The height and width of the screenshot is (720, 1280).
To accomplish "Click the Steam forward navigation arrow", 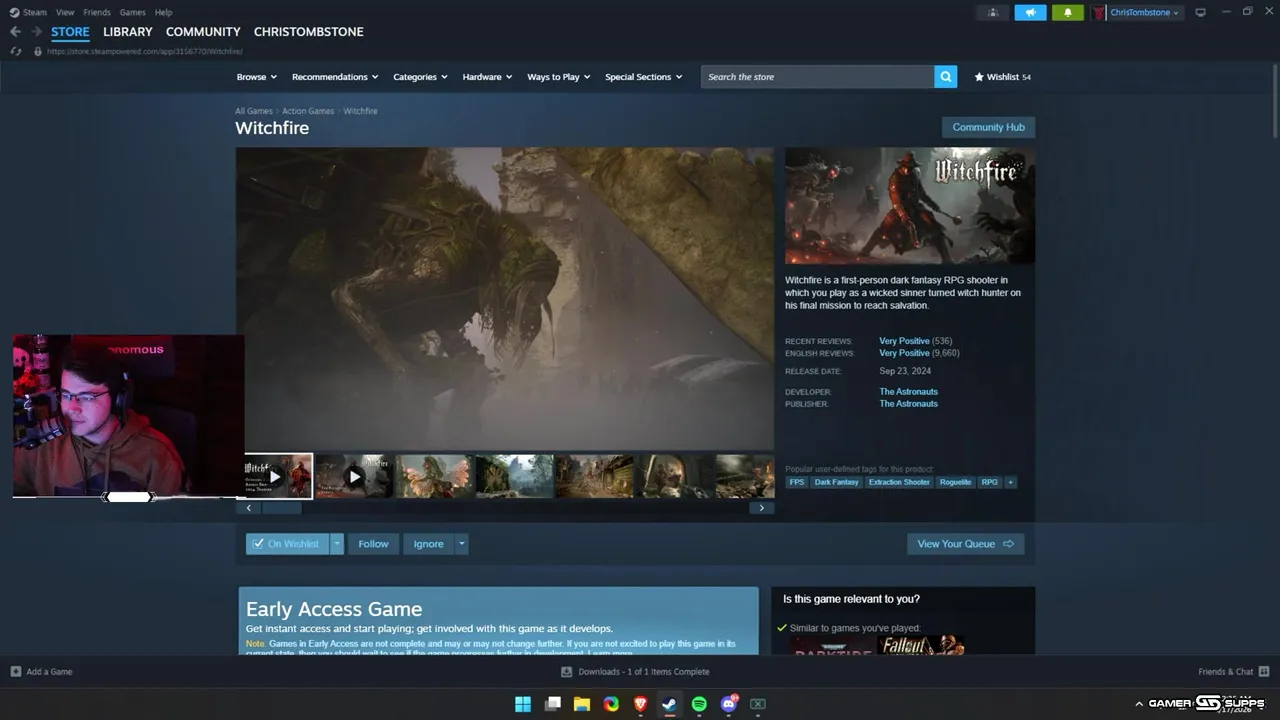I will pyautogui.click(x=36, y=32).
